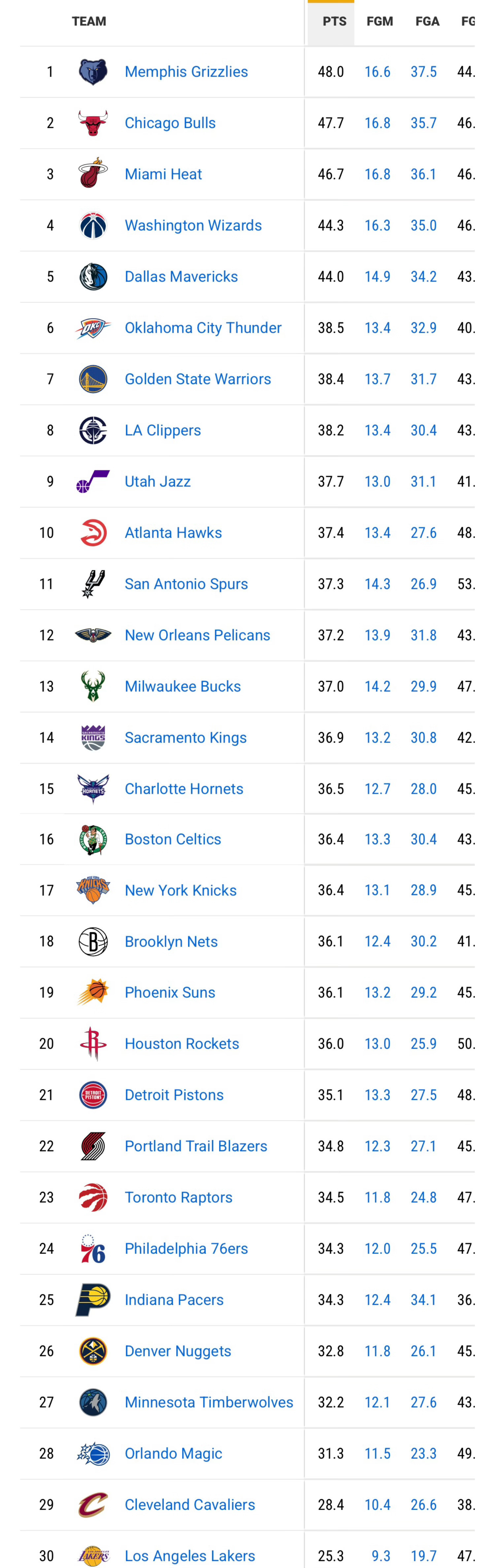
Task: Click the Indiana Pacers logo
Action: [x=93, y=1299]
